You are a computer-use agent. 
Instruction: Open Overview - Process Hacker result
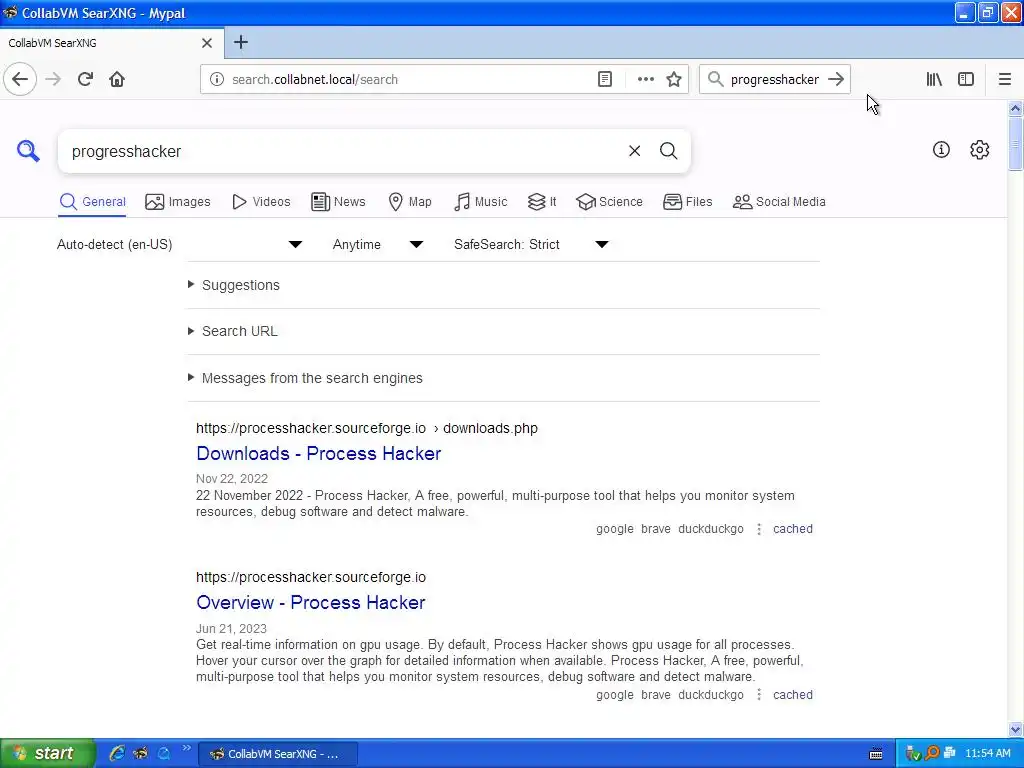tap(311, 602)
